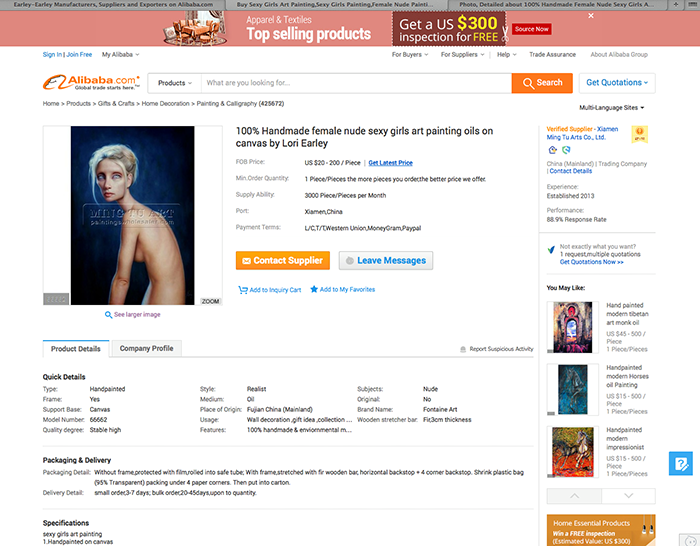Open the My Alibaba dropdown menu
The image size is (700, 546).
click(121, 54)
